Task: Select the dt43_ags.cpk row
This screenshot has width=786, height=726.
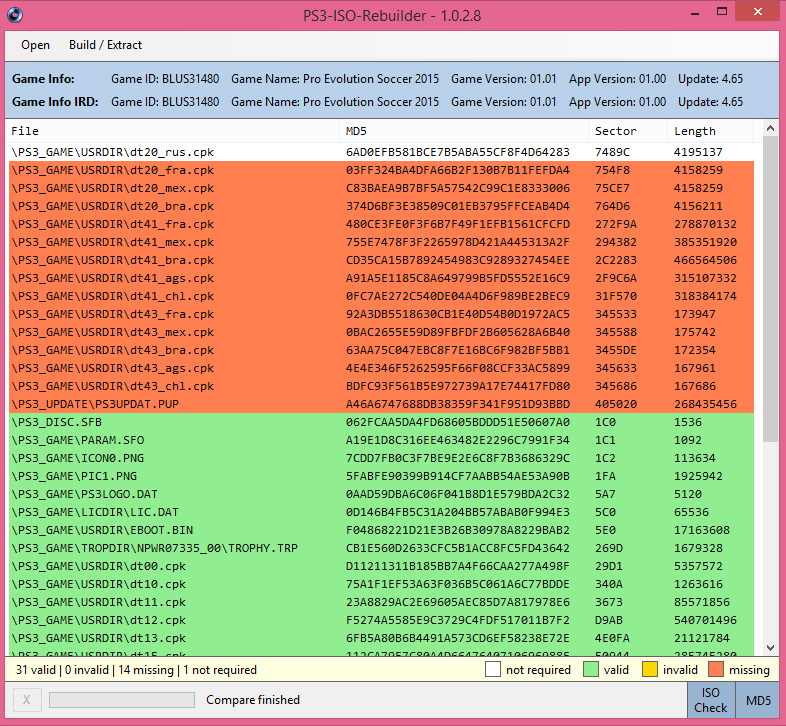Action: (x=381, y=369)
